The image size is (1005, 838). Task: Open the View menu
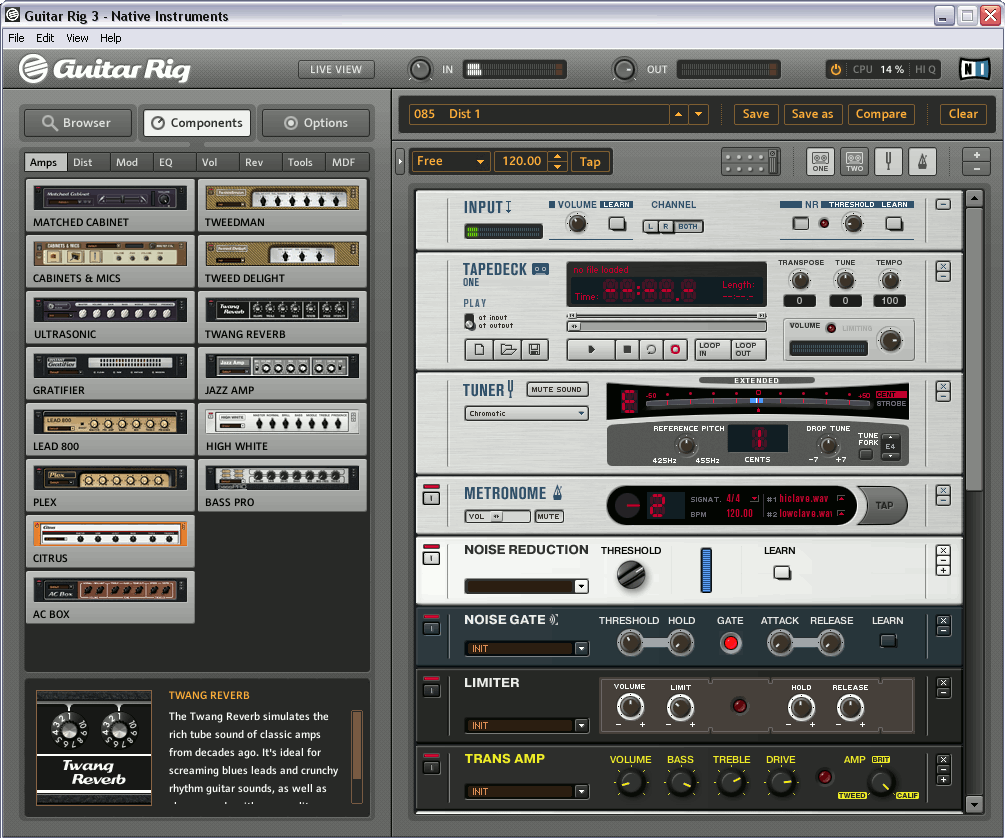(x=77, y=38)
